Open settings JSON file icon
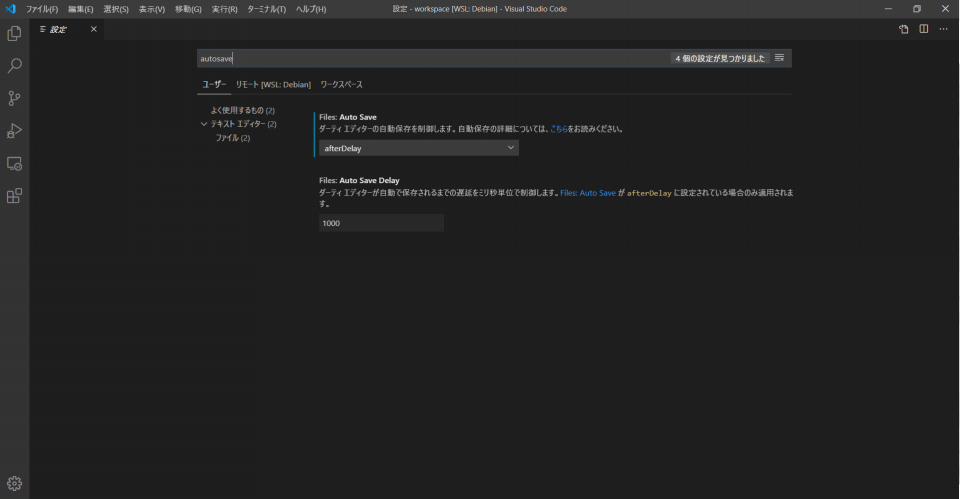This screenshot has height=499, width=960. (x=904, y=29)
